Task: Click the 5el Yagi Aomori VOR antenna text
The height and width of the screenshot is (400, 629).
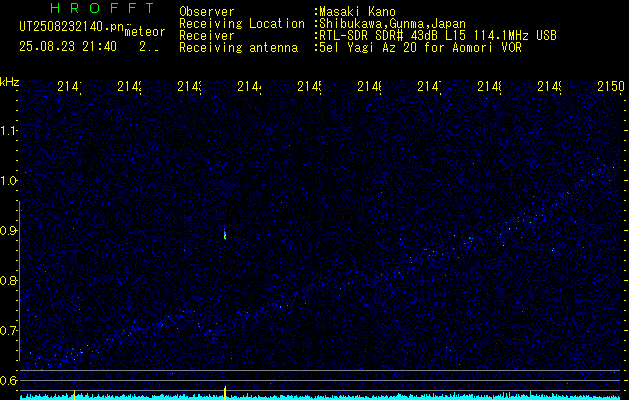Action: [x=420, y=48]
